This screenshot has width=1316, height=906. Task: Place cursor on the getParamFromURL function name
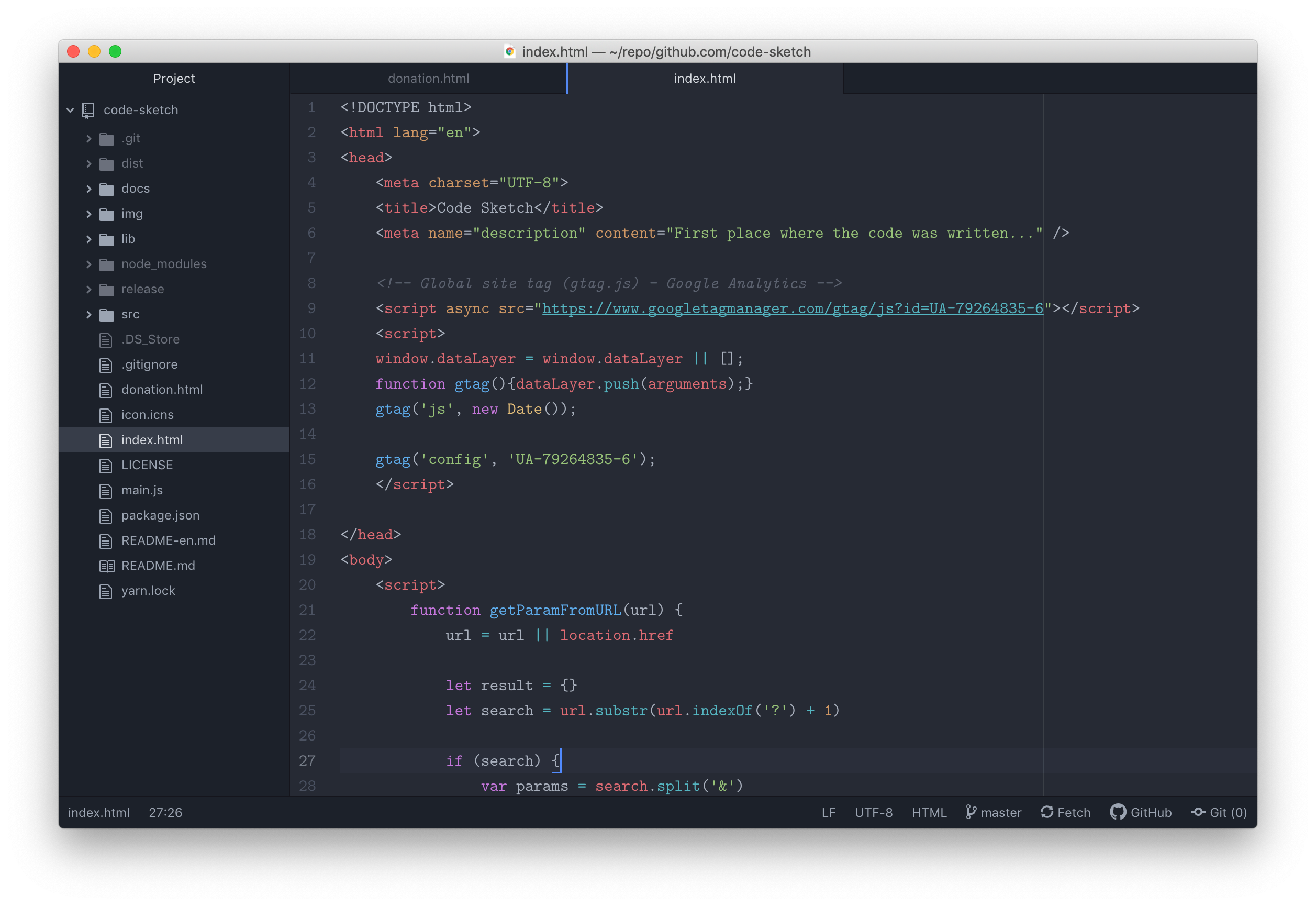[555, 610]
